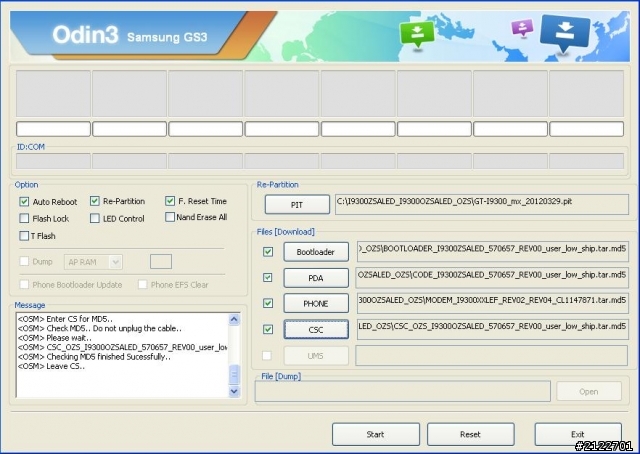
Task: Click the PIT button
Action: [297, 205]
